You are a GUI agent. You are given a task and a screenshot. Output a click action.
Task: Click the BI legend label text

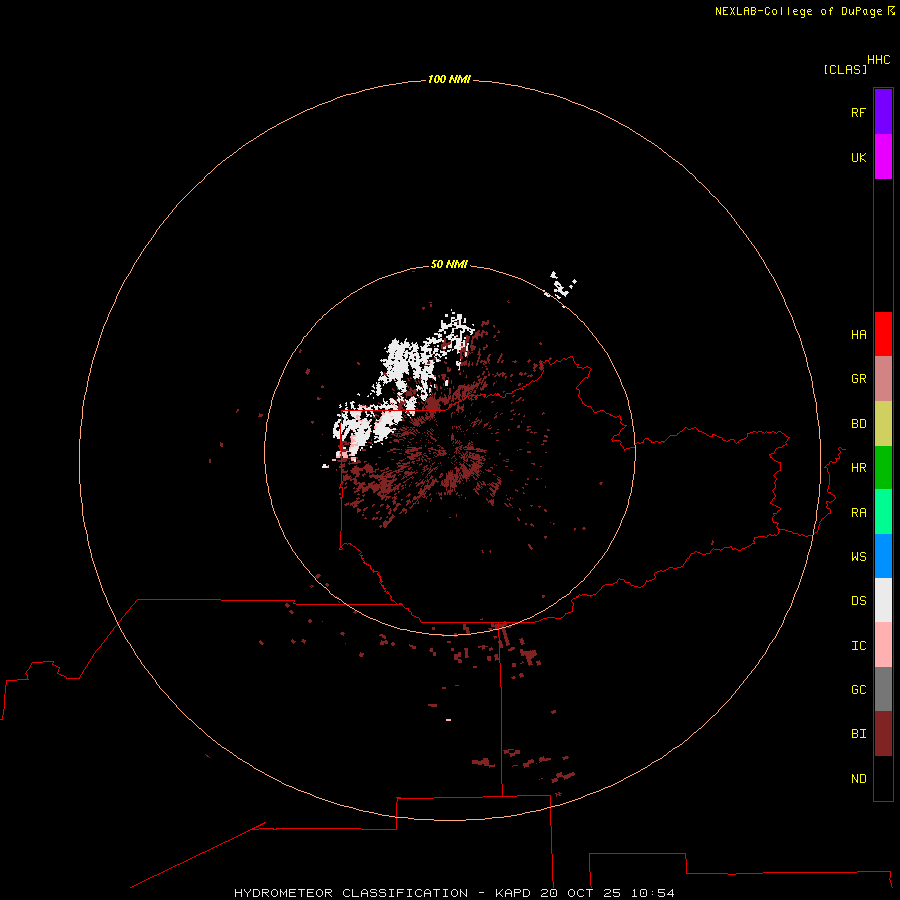(859, 734)
